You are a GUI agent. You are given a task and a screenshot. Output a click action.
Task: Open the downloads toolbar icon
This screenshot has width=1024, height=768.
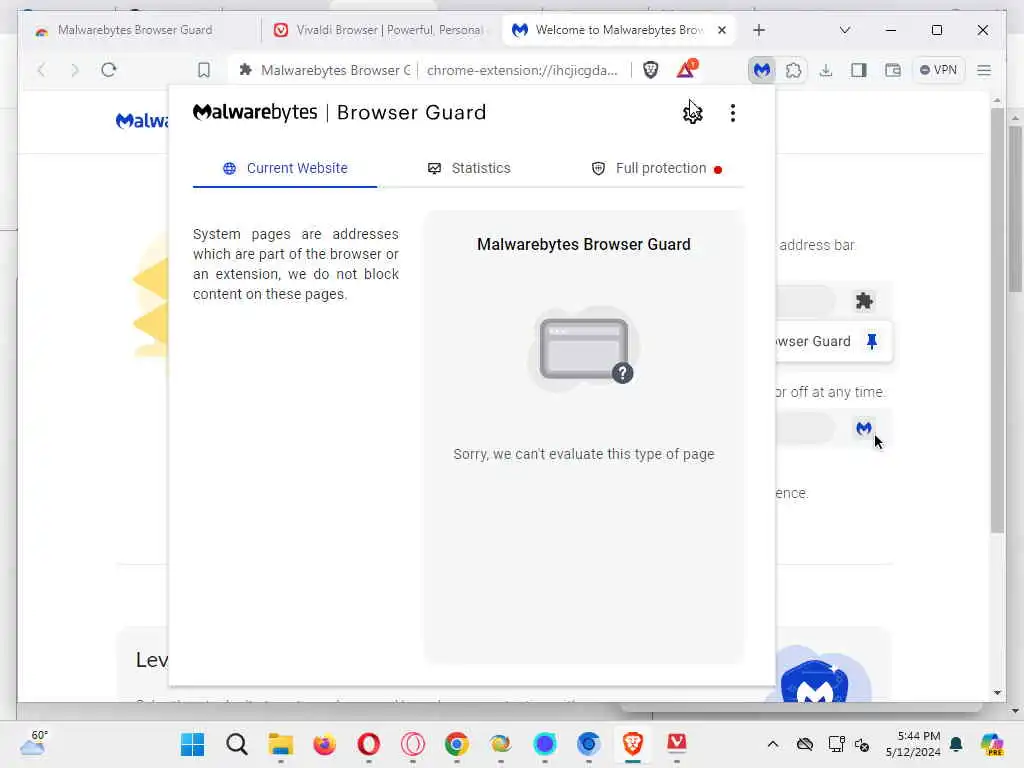click(x=826, y=70)
